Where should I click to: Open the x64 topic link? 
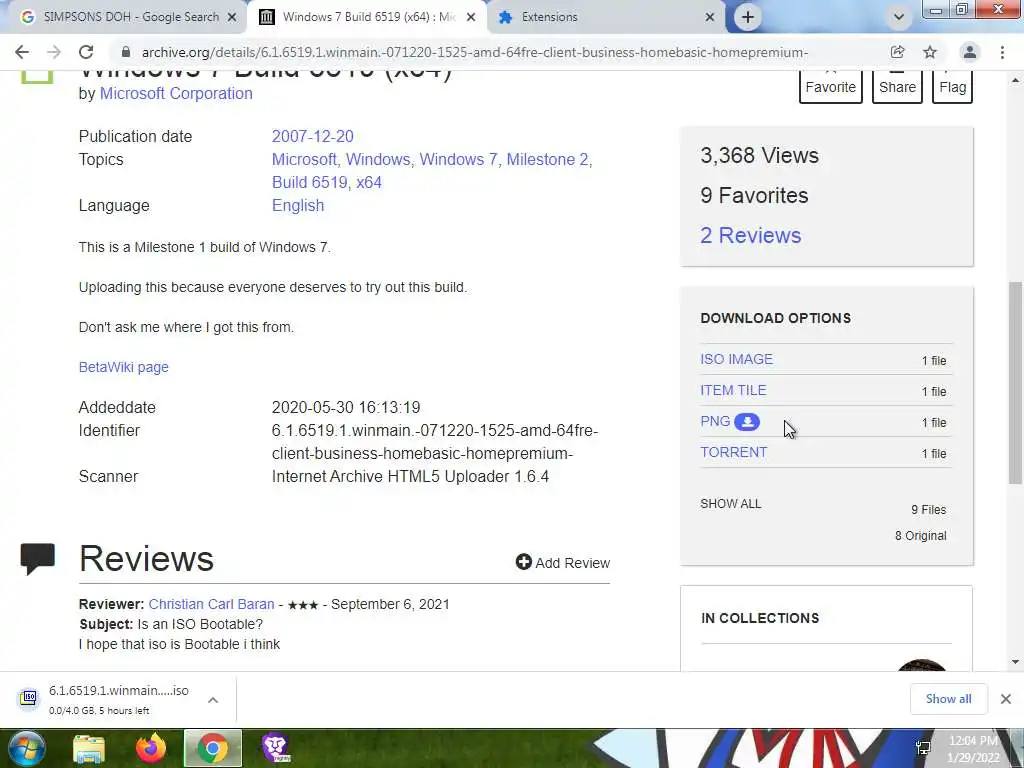point(369,182)
